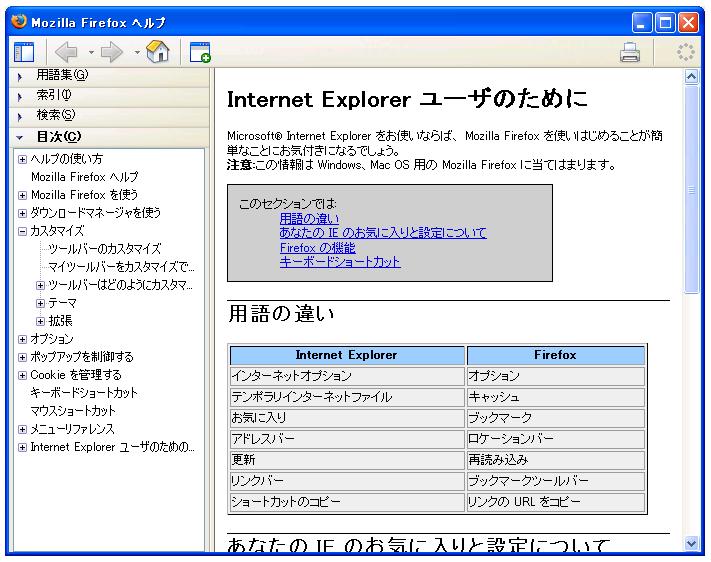Follow キーボードショートカット link in section box
711x562 pixels.
pos(340,262)
